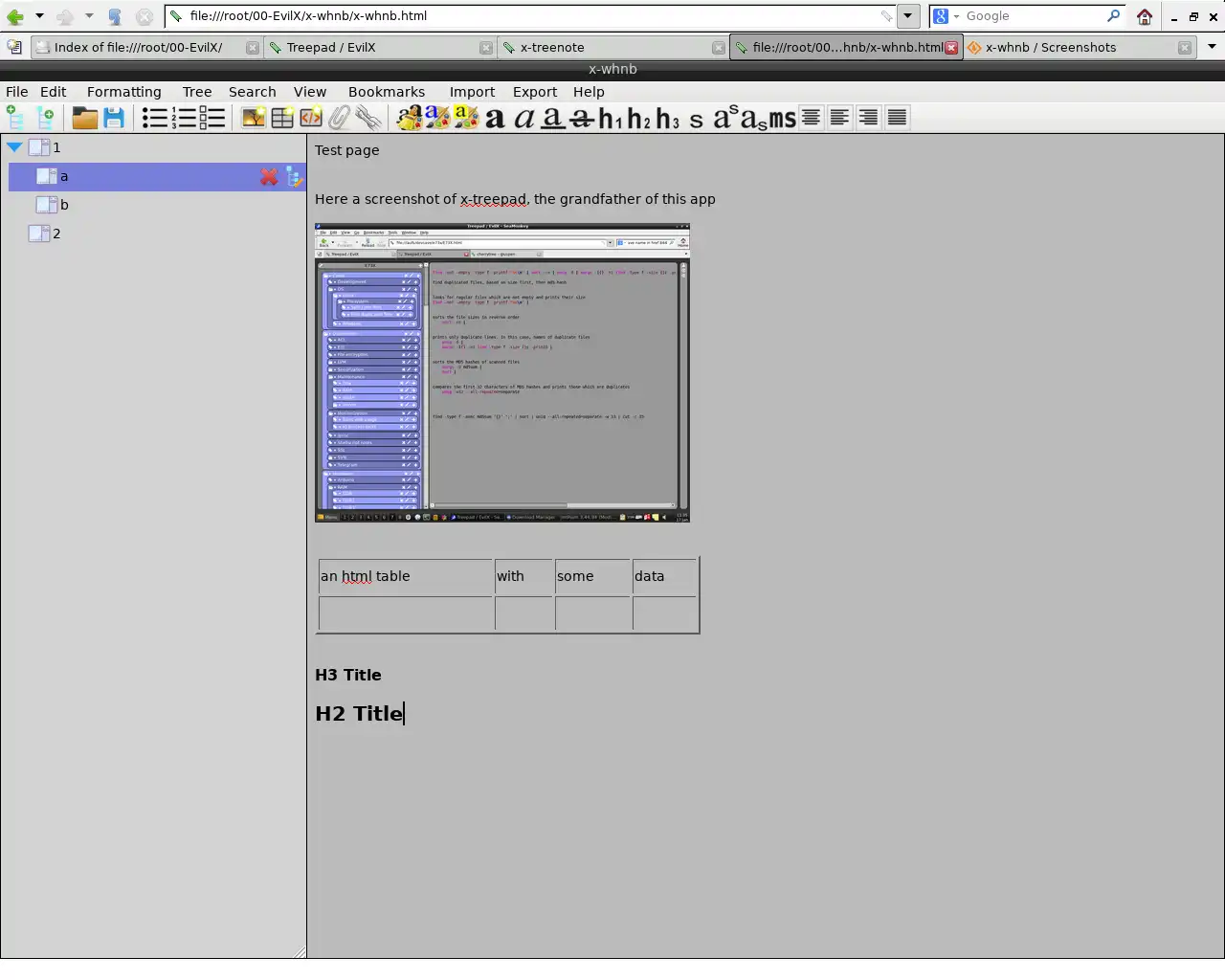The image size is (1225, 980).
Task: Save the notebook with floppy icon
Action: (x=114, y=118)
